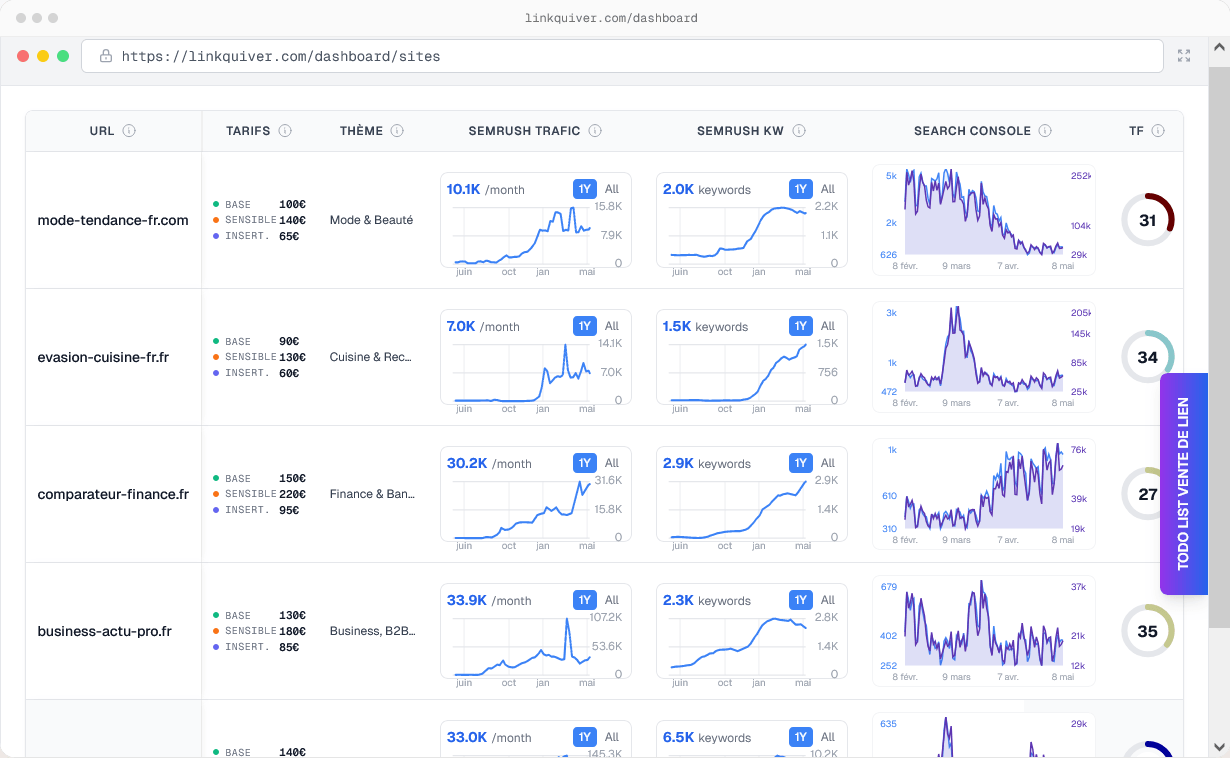The height and width of the screenshot is (758, 1230).
Task: Select All on comparateur-finance.fr keywords chart
Action: 828,463
